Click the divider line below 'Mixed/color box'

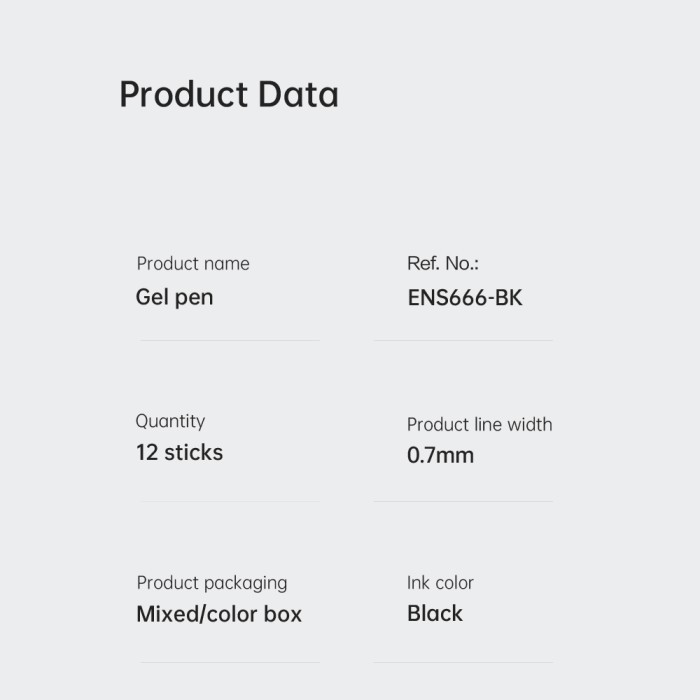230,662
